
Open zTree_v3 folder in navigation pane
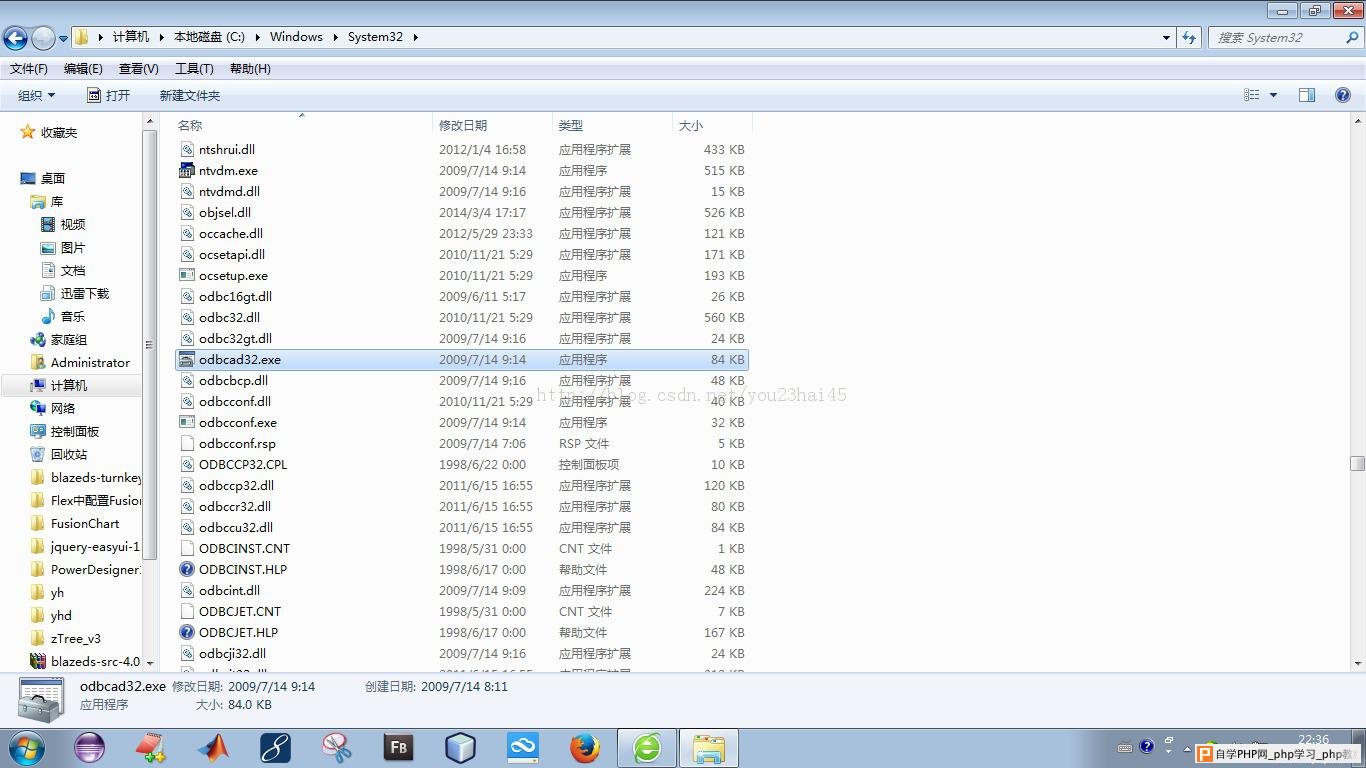click(x=76, y=638)
